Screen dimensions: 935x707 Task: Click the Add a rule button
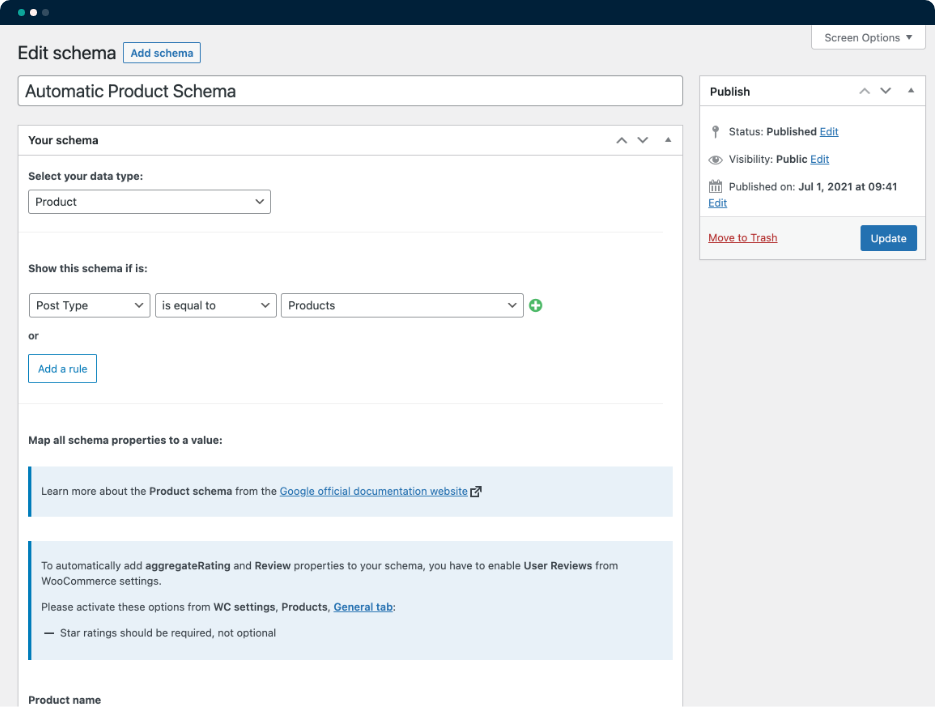62,369
